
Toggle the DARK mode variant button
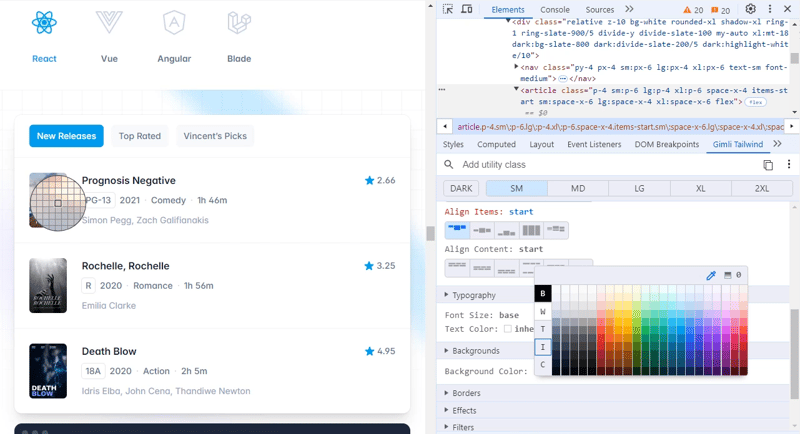[461, 188]
